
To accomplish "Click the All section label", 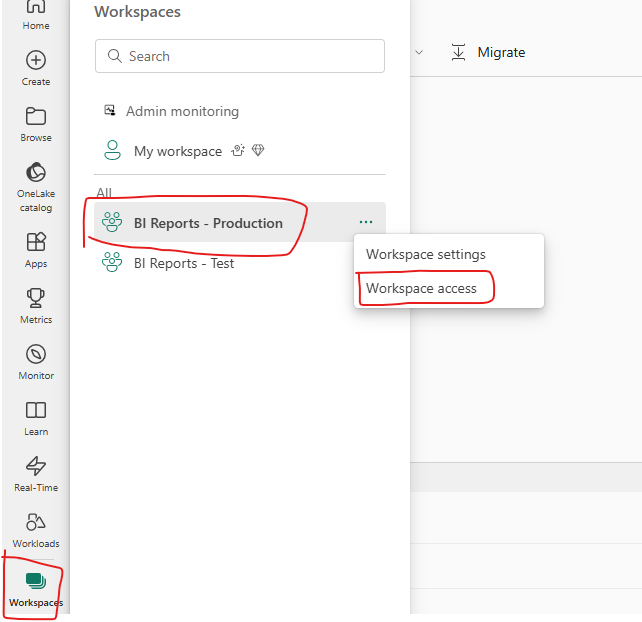I will (x=104, y=193).
